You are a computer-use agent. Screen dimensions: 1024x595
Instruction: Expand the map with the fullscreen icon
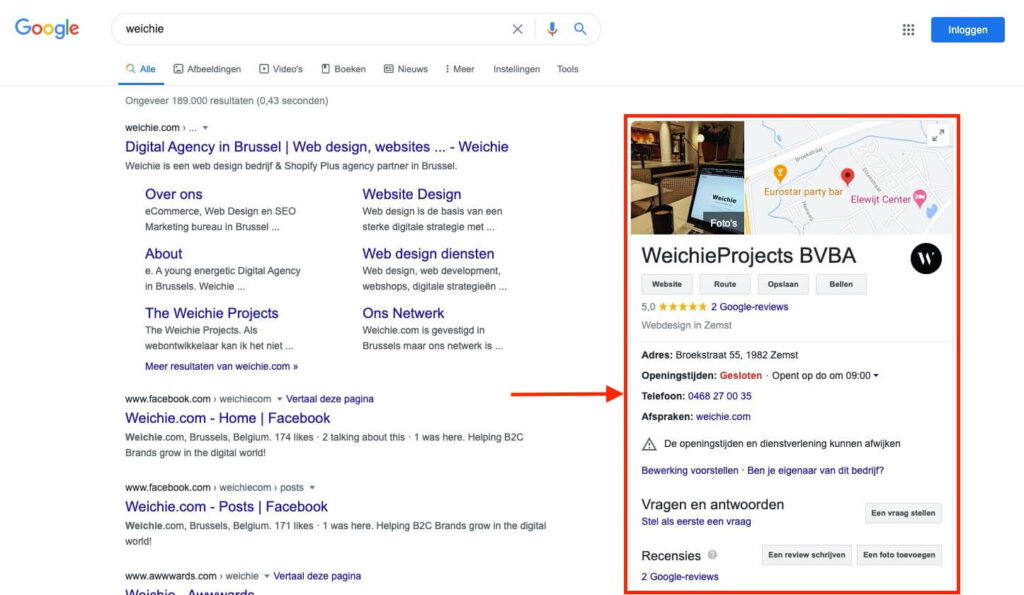pos(938,135)
